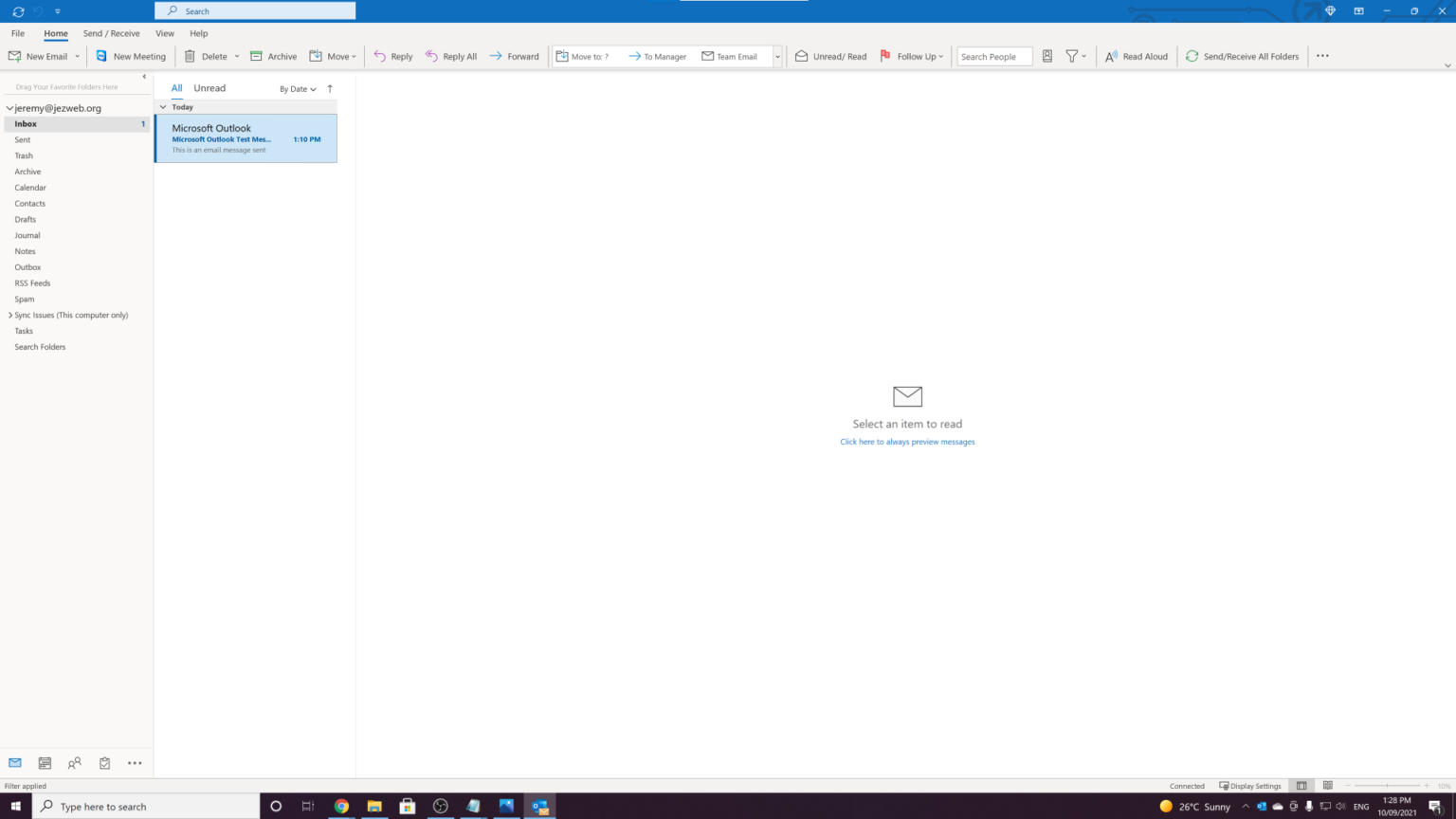Switch to Mail view icon

[x=15, y=763]
